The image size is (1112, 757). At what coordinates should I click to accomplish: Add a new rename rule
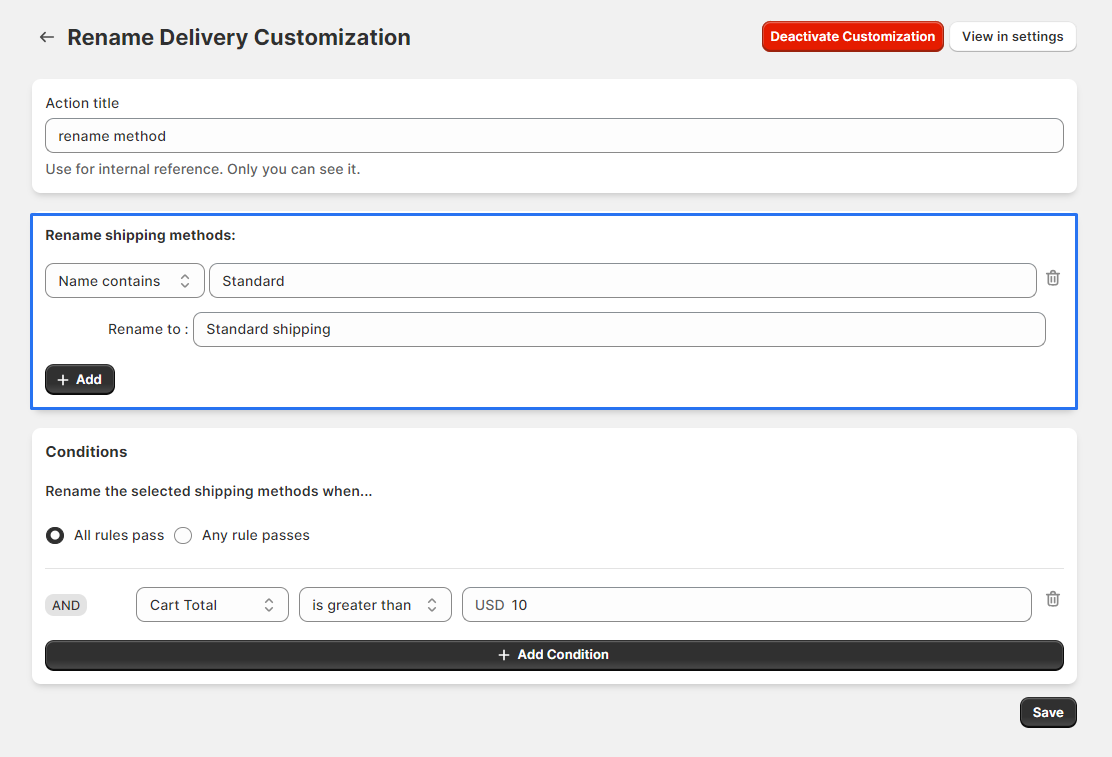point(79,379)
